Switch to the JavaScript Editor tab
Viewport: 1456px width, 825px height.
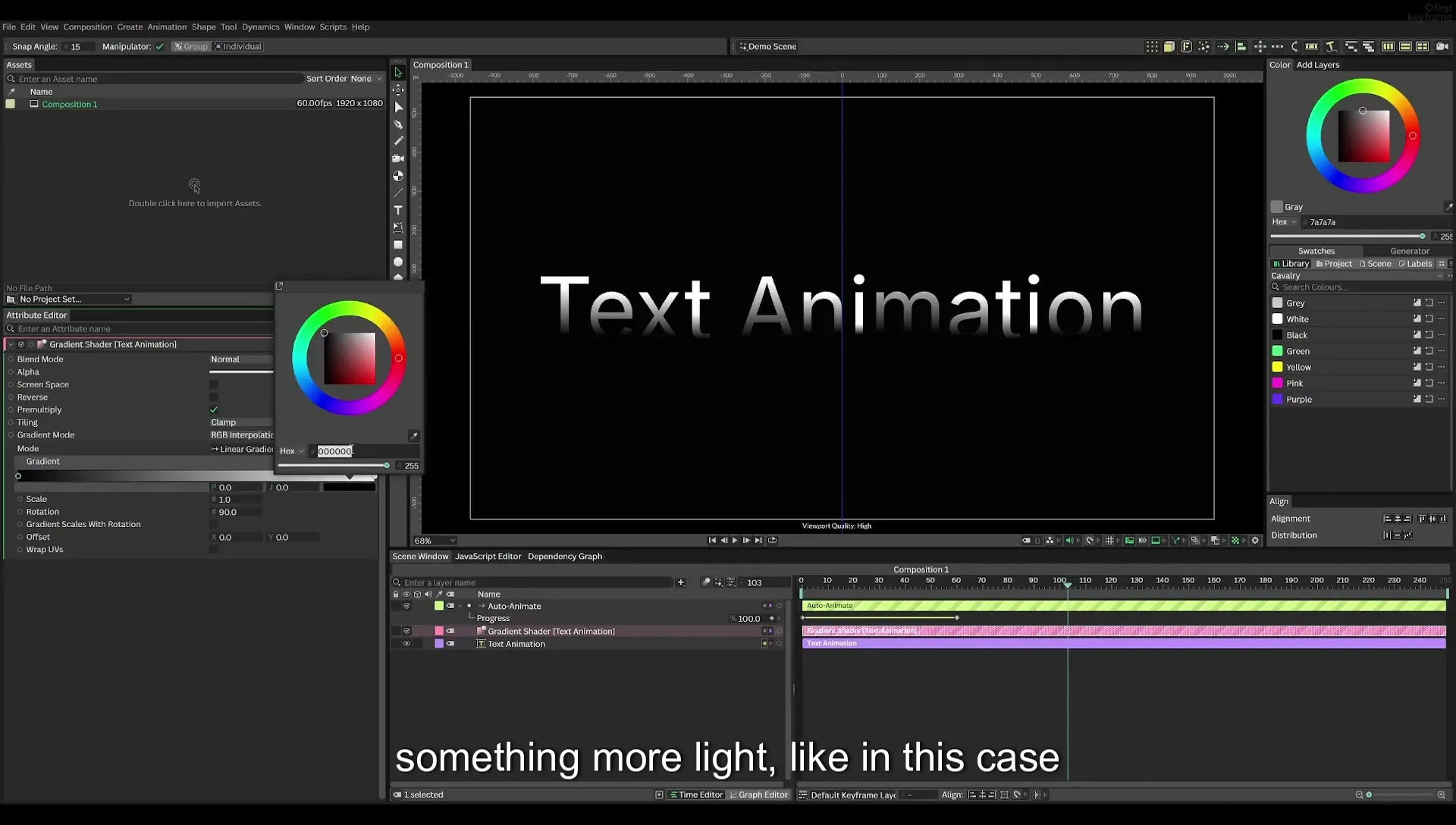(488, 557)
